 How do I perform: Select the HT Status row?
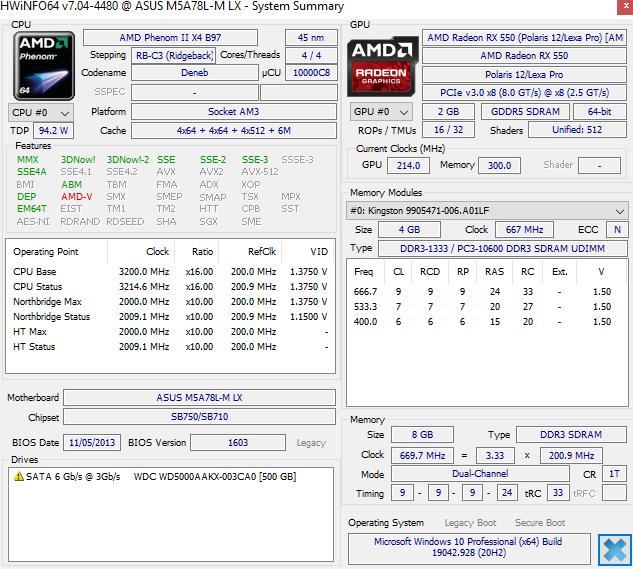click(x=170, y=346)
